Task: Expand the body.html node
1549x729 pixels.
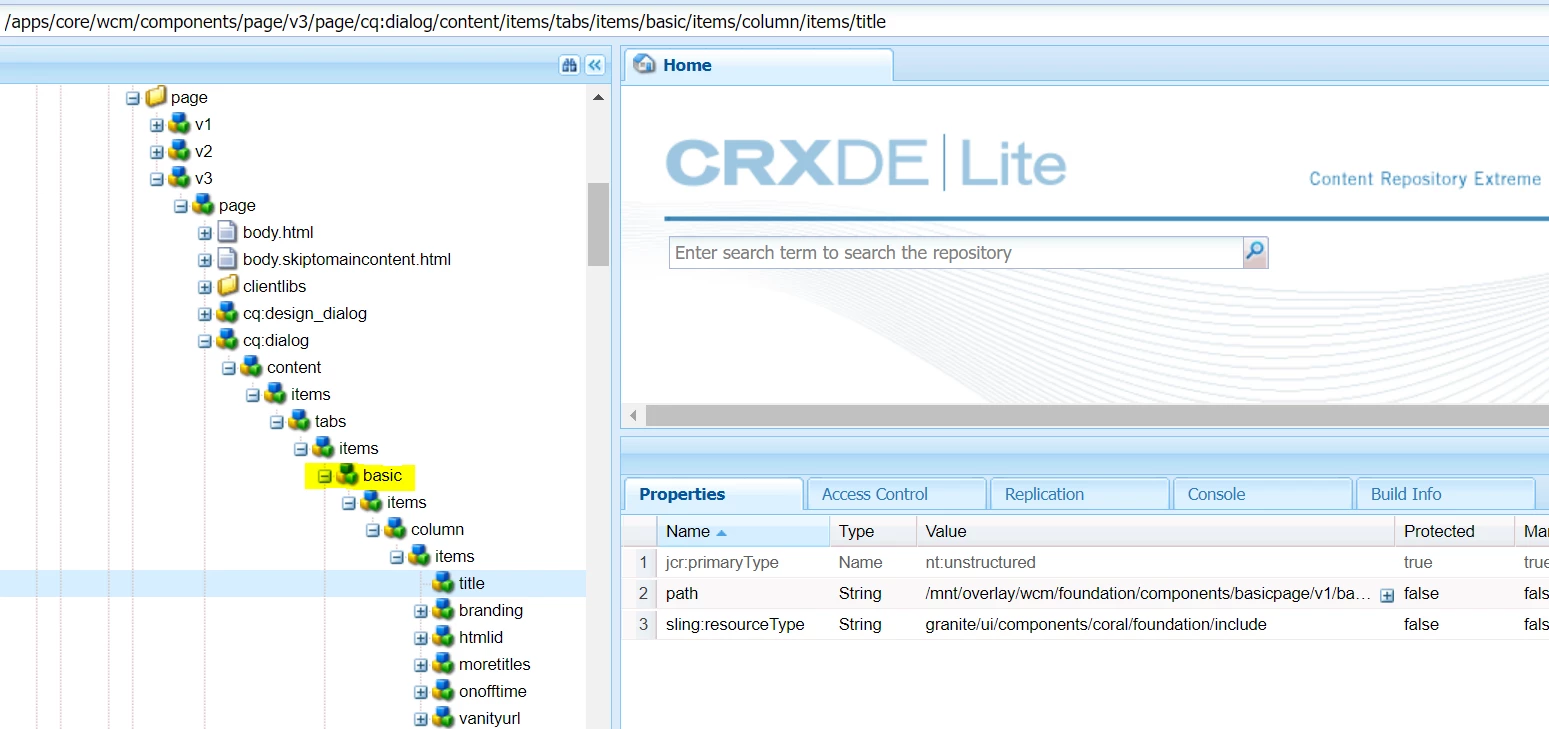Action: pyautogui.click(x=204, y=233)
